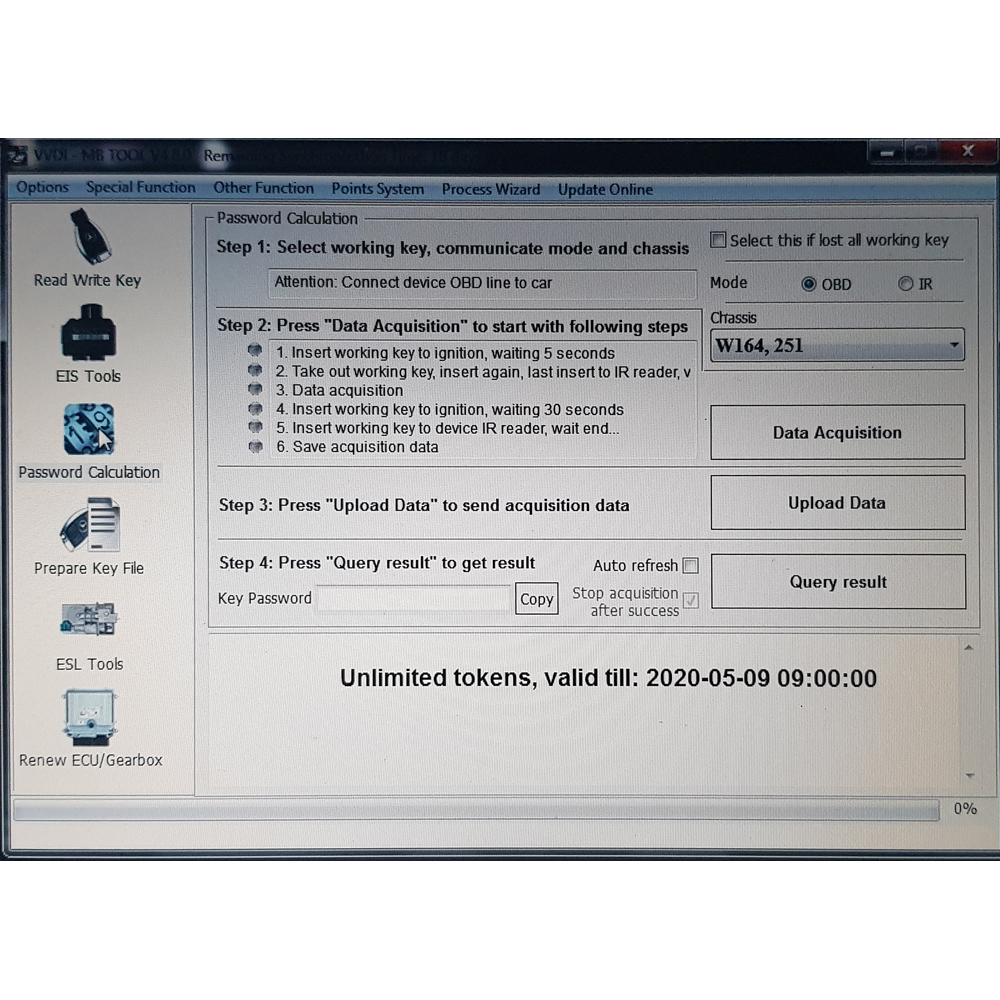Image resolution: width=1000 pixels, height=1000 pixels.
Task: Click the log scrollbar down arrow
Action: pos(970,776)
